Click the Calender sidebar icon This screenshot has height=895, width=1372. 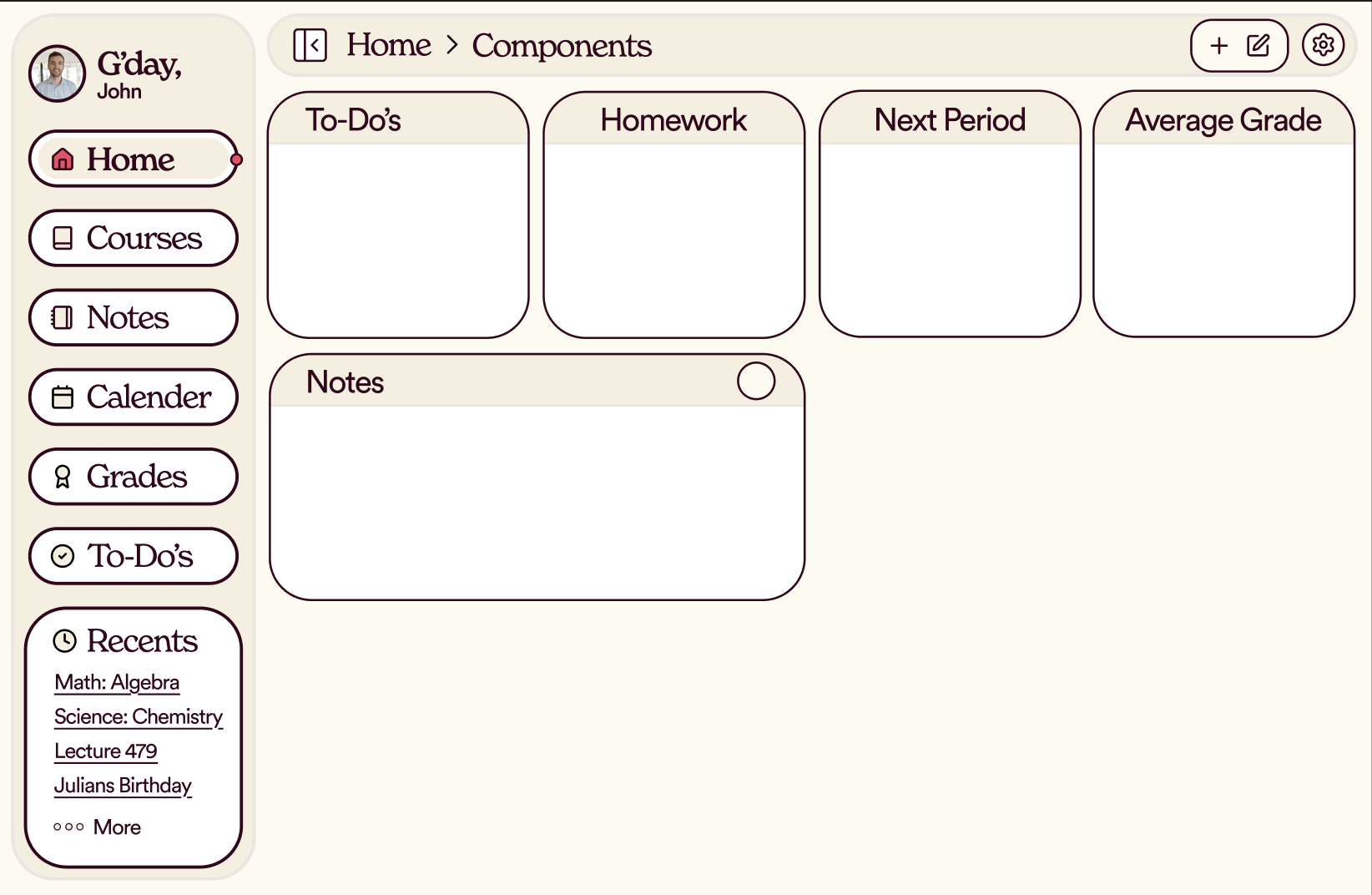pyautogui.click(x=63, y=397)
